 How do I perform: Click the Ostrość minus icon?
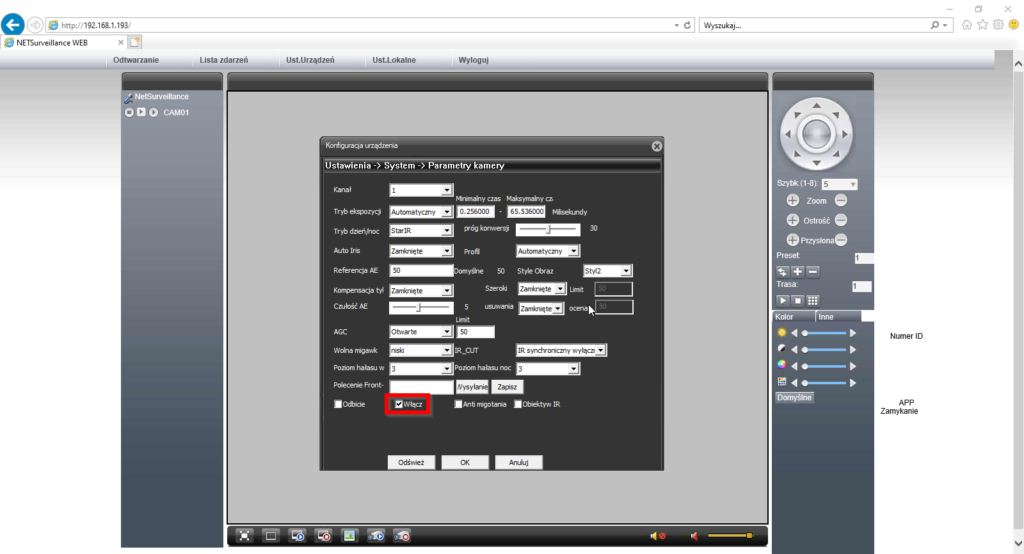pyautogui.click(x=841, y=220)
